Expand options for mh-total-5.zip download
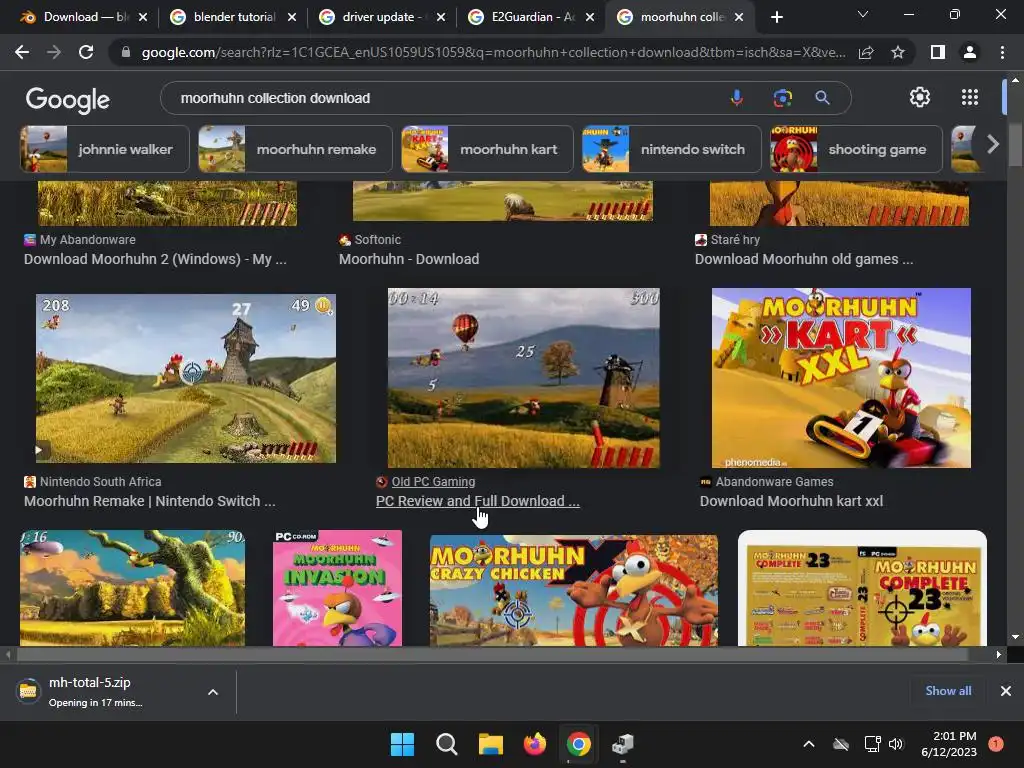 (x=213, y=692)
